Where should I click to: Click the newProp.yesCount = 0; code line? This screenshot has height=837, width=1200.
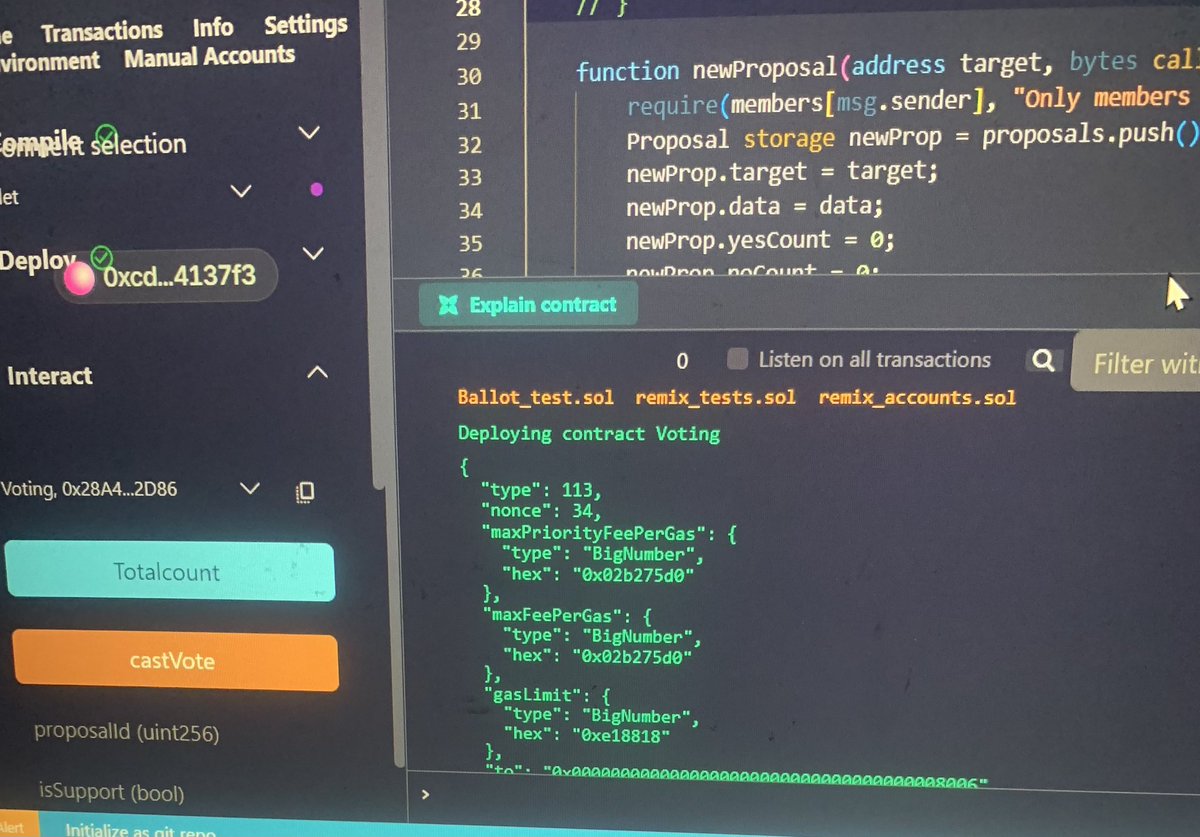point(759,241)
